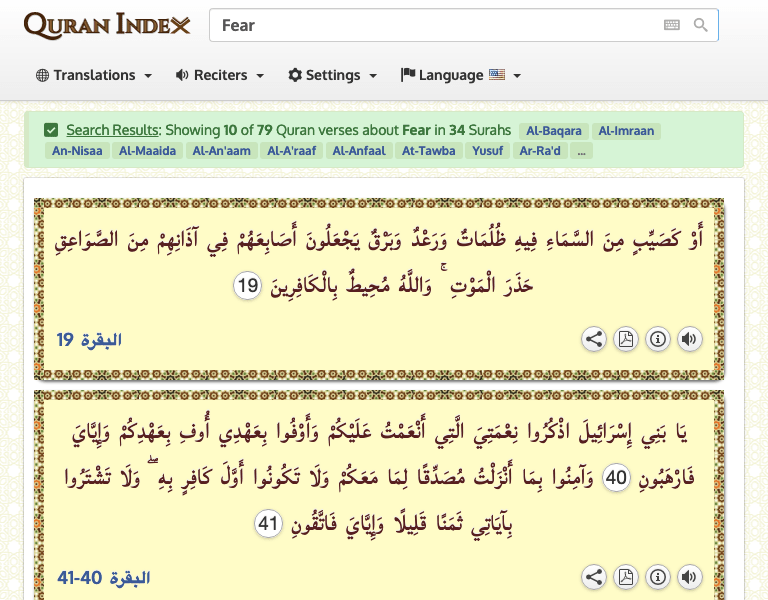Open the virtual keyboard icon in search box
This screenshot has height=600, width=768.
click(672, 25)
